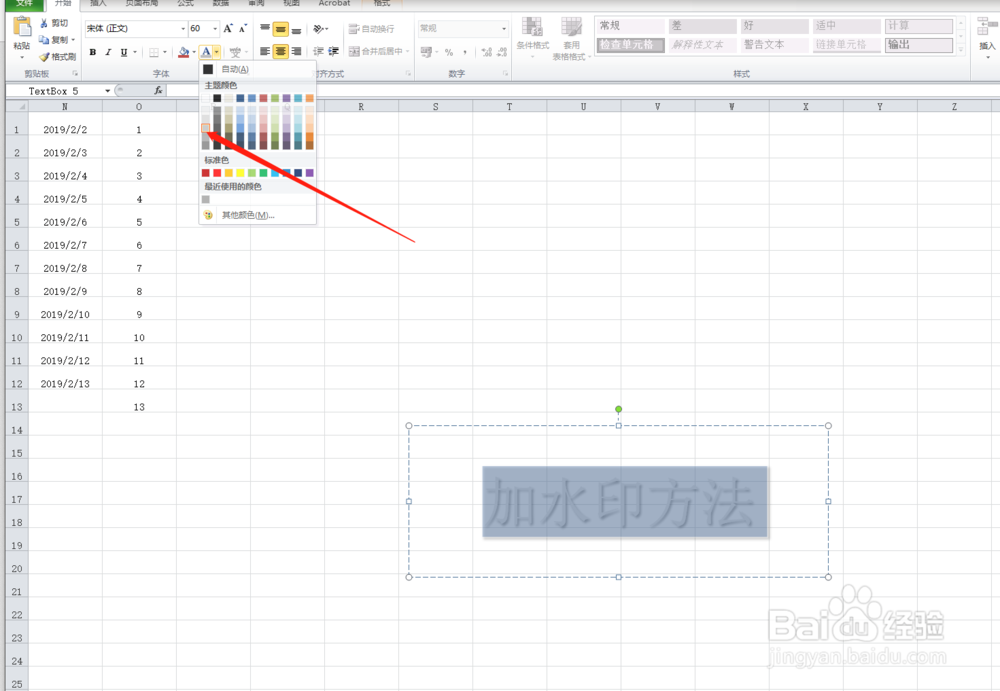
Task: Switch to the 页面布局 (Page Layout) tab
Action: pos(142,3)
